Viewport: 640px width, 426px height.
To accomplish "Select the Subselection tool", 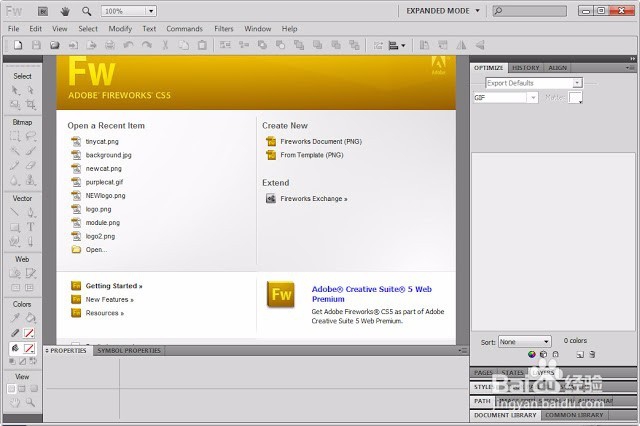I will (31, 90).
